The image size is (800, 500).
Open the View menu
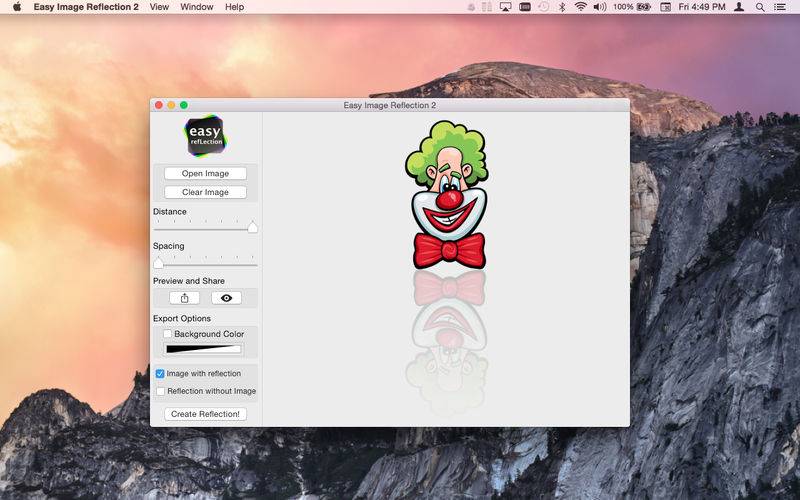click(159, 7)
